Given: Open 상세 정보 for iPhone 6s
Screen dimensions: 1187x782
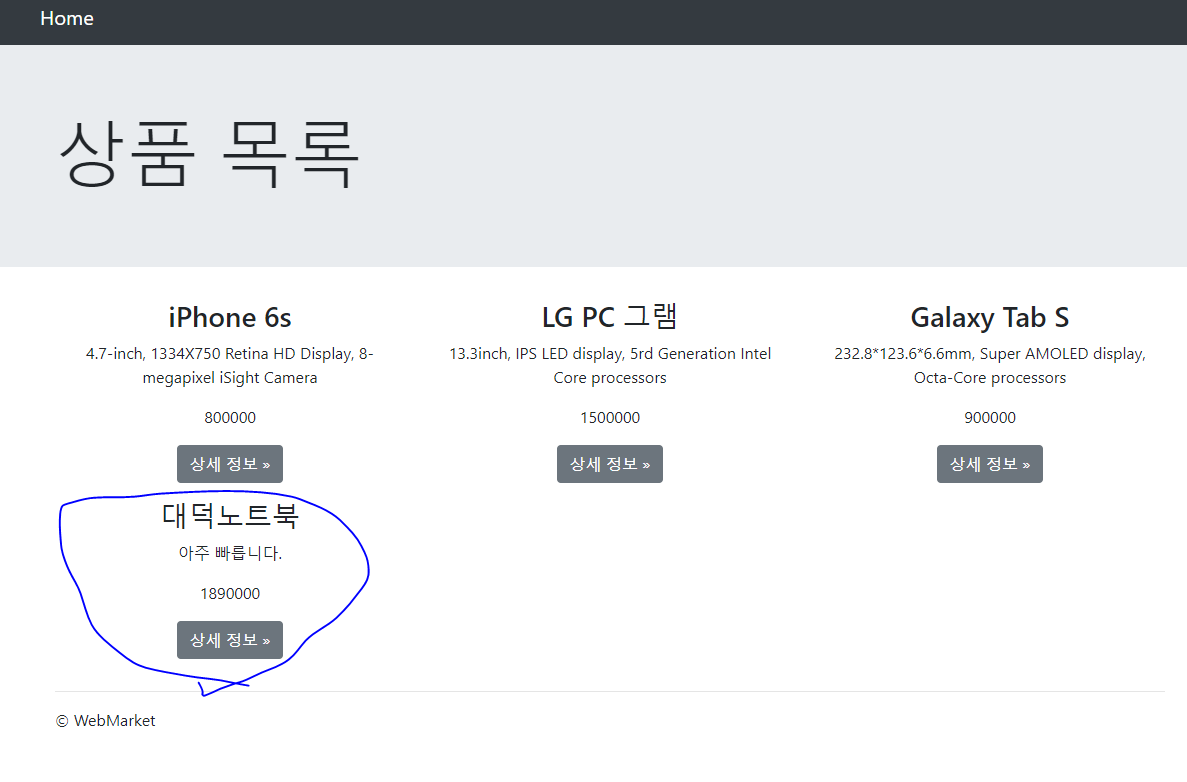Looking at the screenshot, I should (x=230, y=464).
